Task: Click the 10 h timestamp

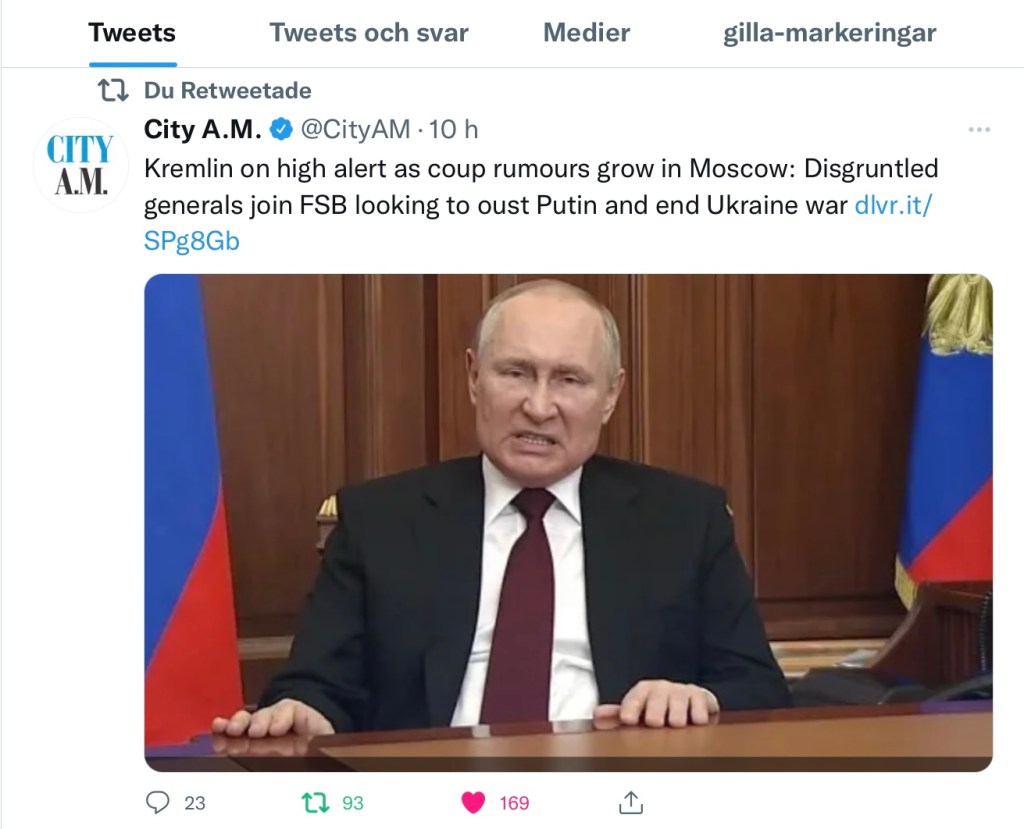Action: (x=454, y=129)
